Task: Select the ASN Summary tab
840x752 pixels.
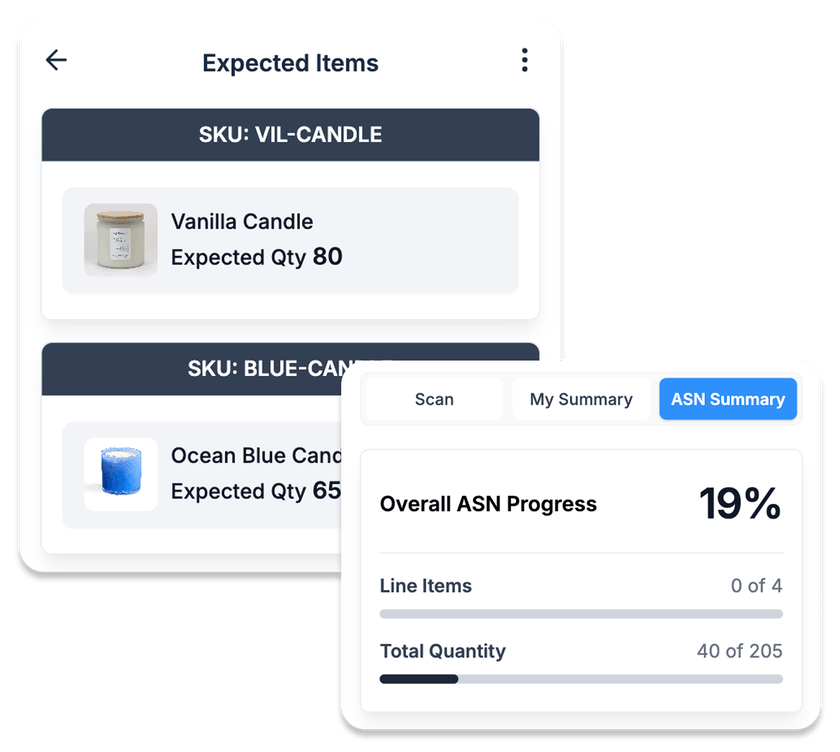Action: tap(727, 399)
